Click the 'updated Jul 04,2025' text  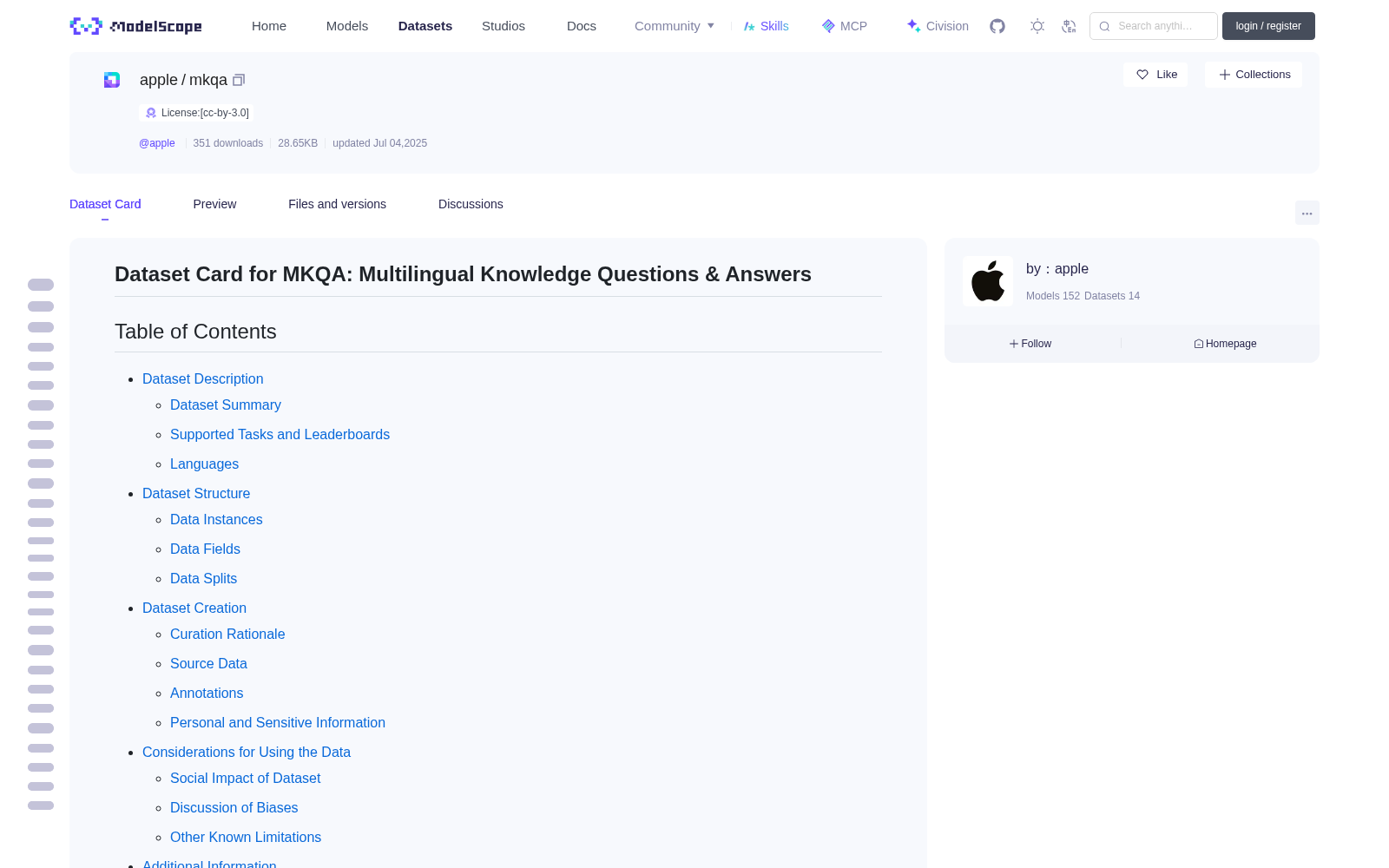click(379, 143)
